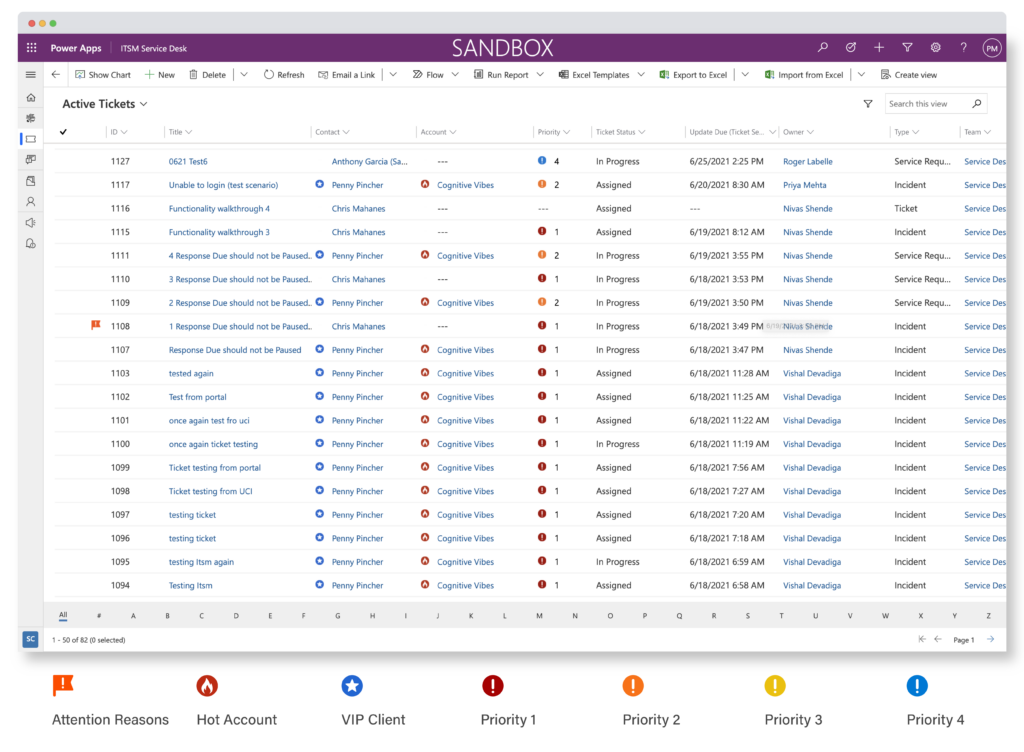Open the Power Apps waffle launcher

pyautogui.click(x=31, y=48)
